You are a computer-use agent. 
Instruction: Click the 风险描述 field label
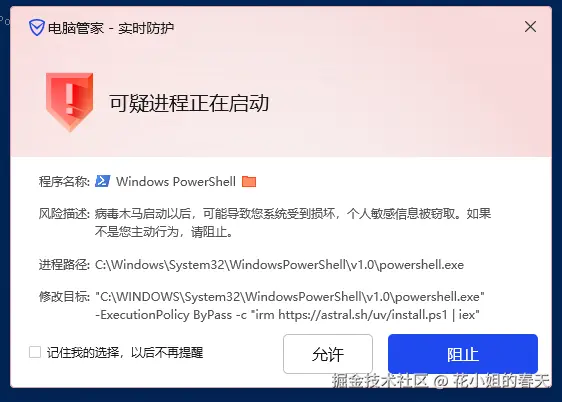(64, 214)
